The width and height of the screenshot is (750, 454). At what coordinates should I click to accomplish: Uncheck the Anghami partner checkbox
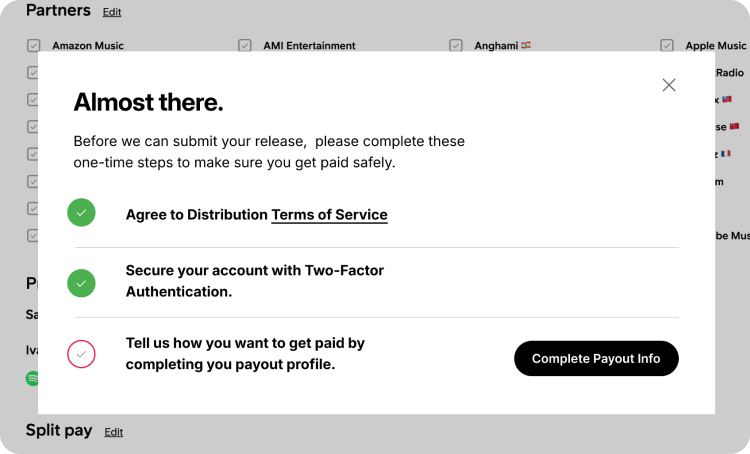click(x=455, y=45)
